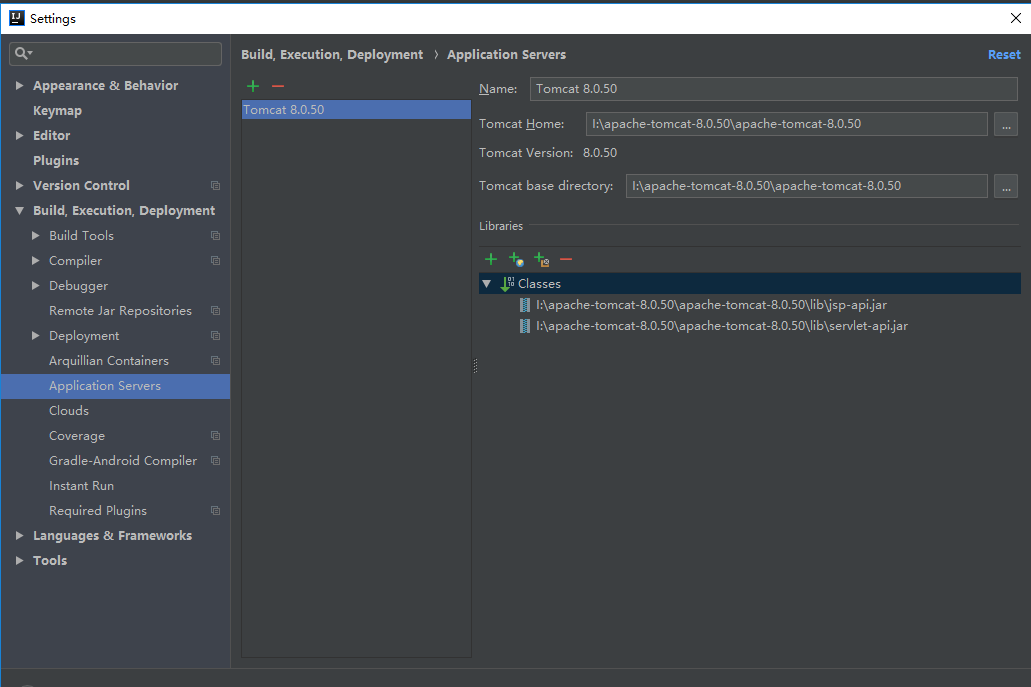This screenshot has height=687, width=1031.
Task: Add a new application server
Action: pyautogui.click(x=253, y=86)
